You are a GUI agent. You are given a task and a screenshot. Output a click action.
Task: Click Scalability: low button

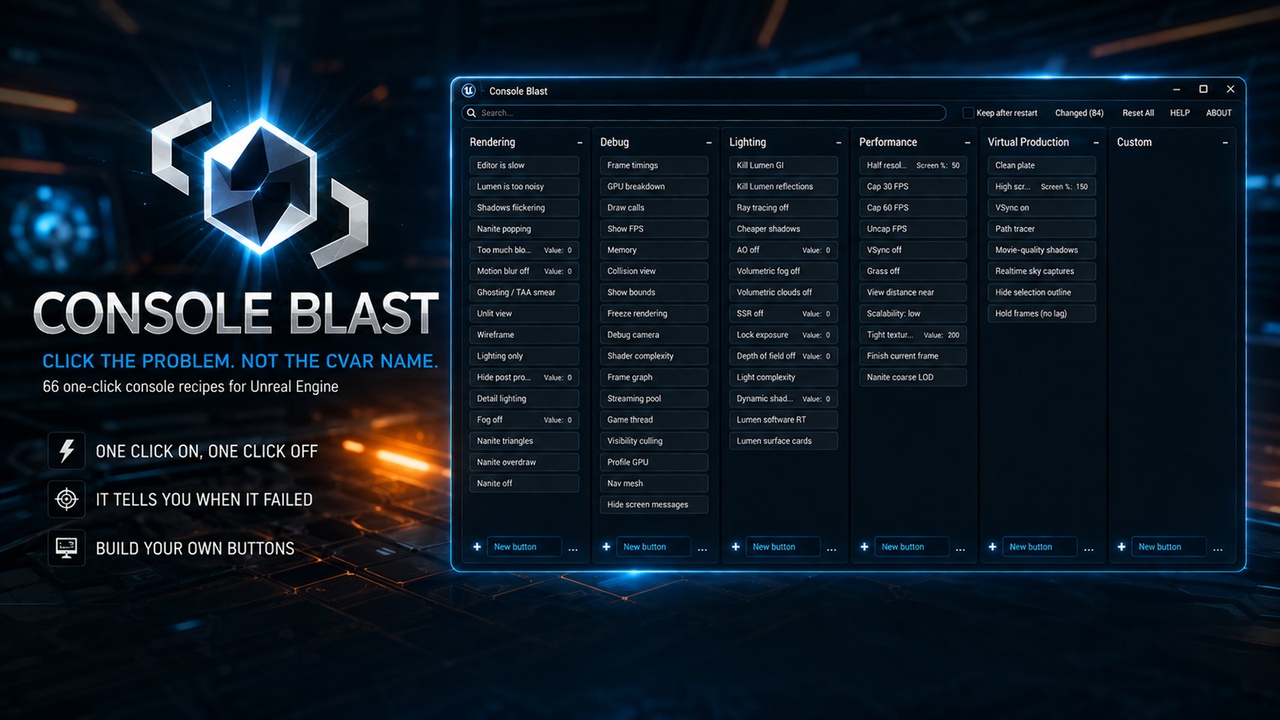(x=913, y=313)
